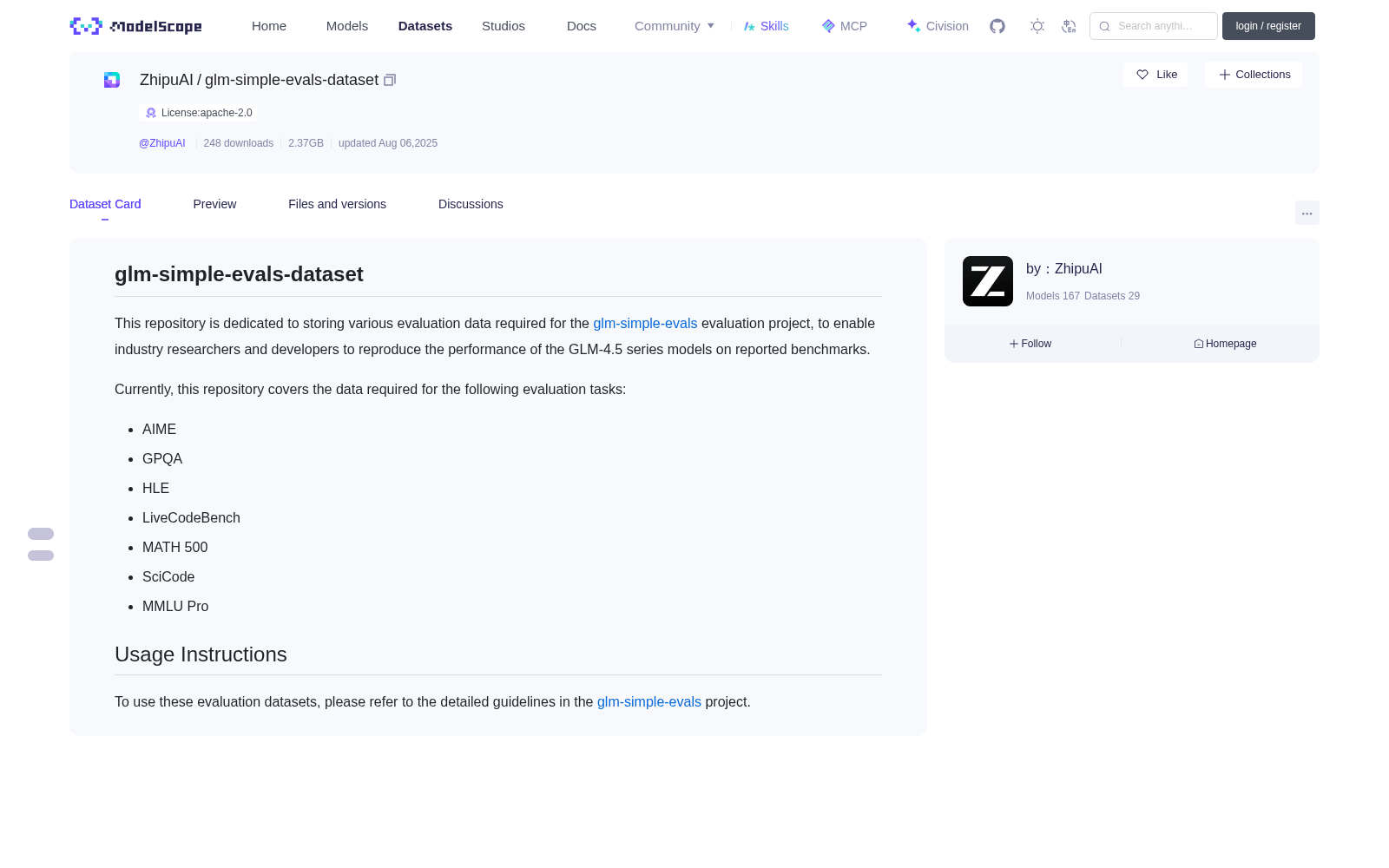
Task: Click the ZhipuAI Z logo thumbnail
Action: click(x=988, y=281)
